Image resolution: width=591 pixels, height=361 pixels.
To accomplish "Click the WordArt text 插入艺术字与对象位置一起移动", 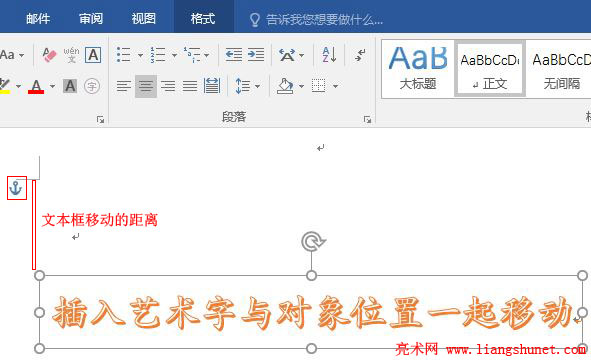I will pyautogui.click(x=312, y=313).
